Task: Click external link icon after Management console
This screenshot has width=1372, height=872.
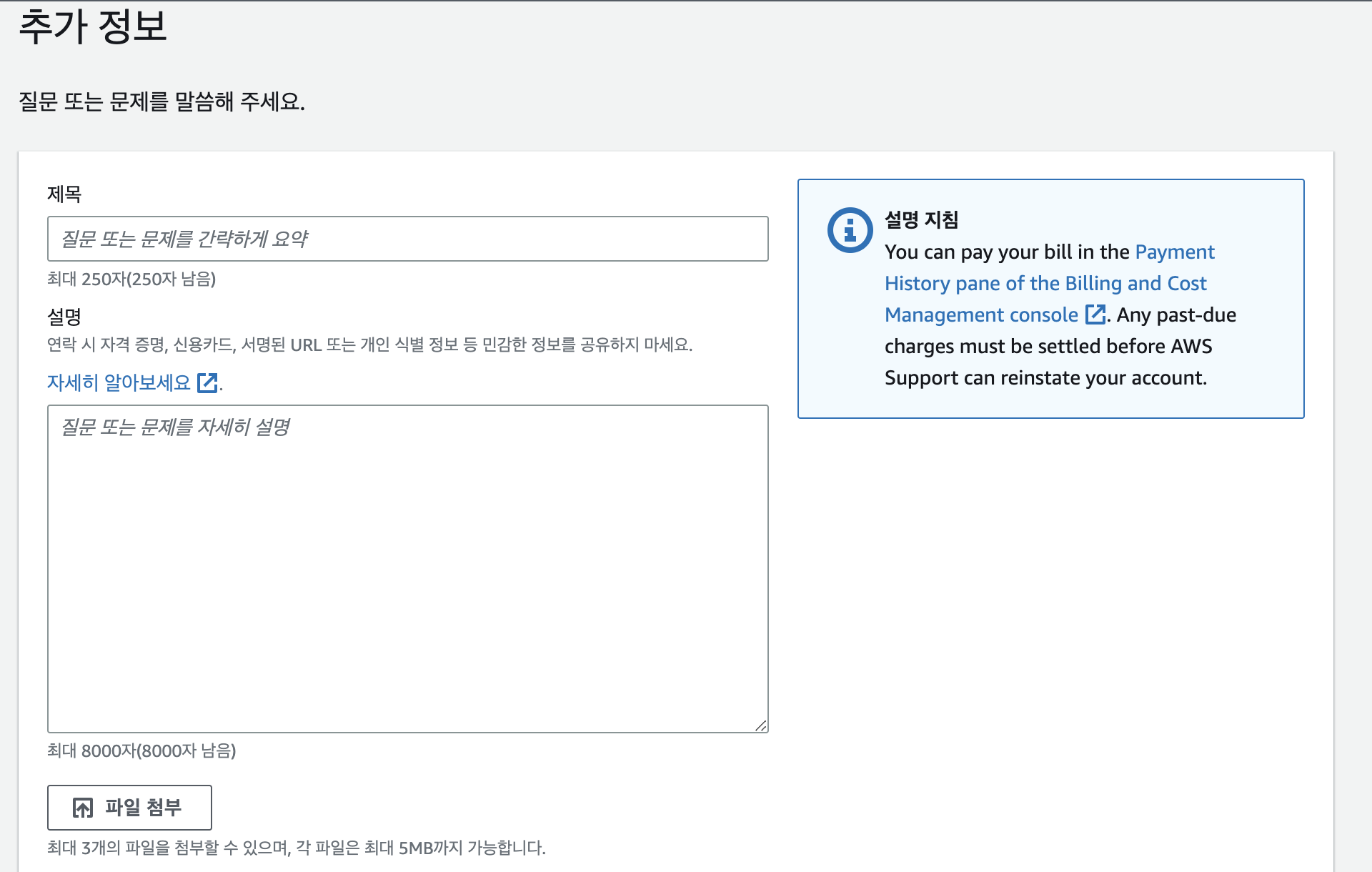Action: click(x=1095, y=314)
